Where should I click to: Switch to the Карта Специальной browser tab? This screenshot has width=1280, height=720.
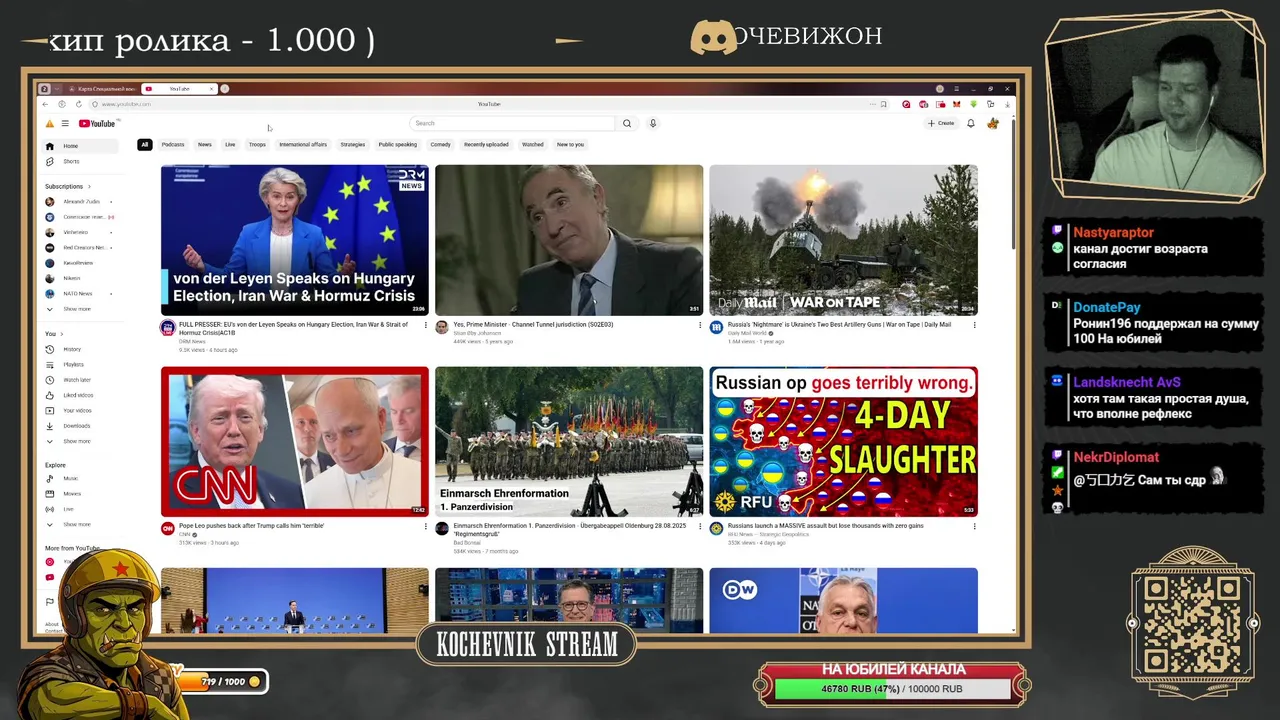tap(103, 89)
